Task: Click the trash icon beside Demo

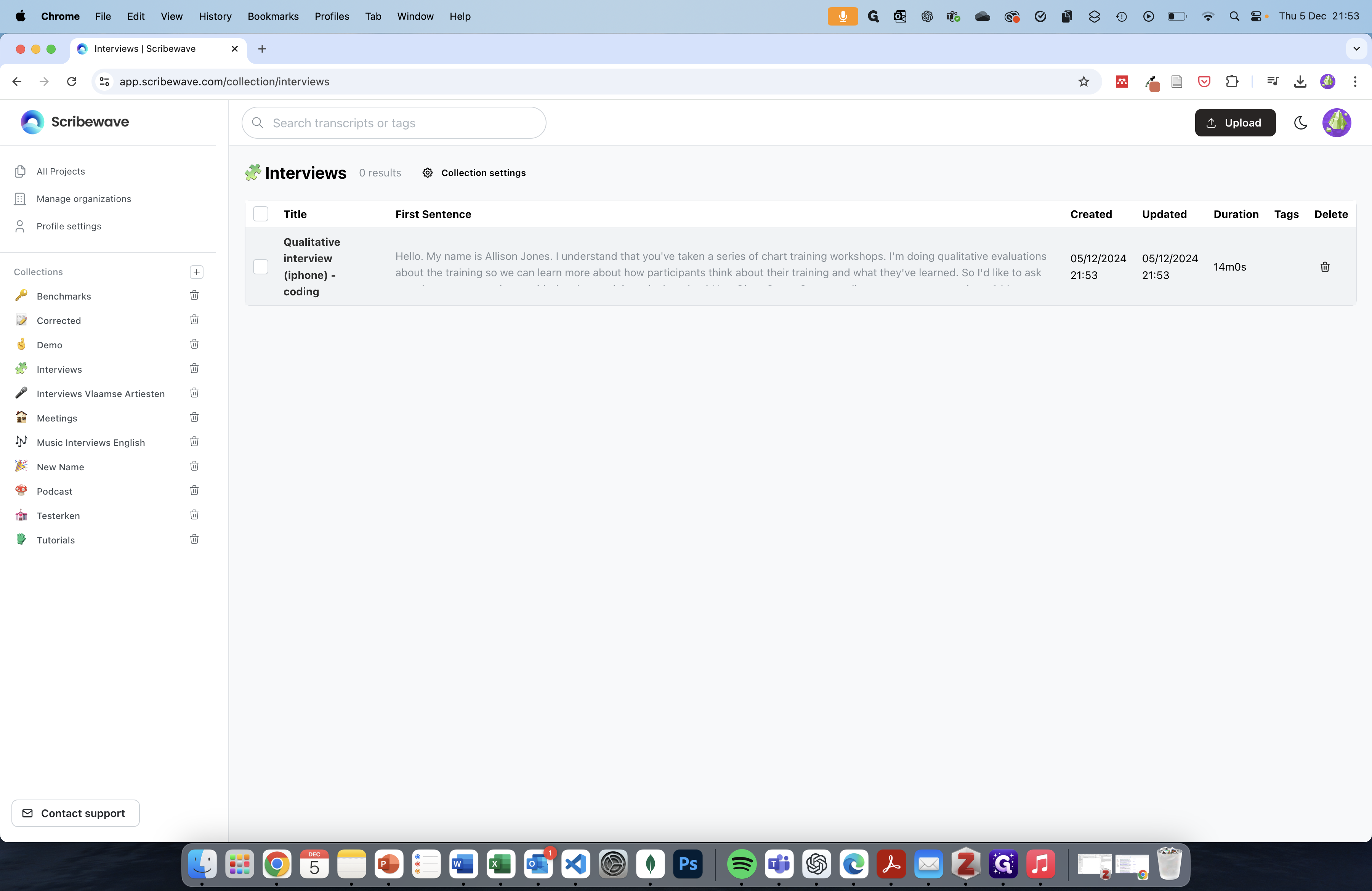Action: (194, 344)
